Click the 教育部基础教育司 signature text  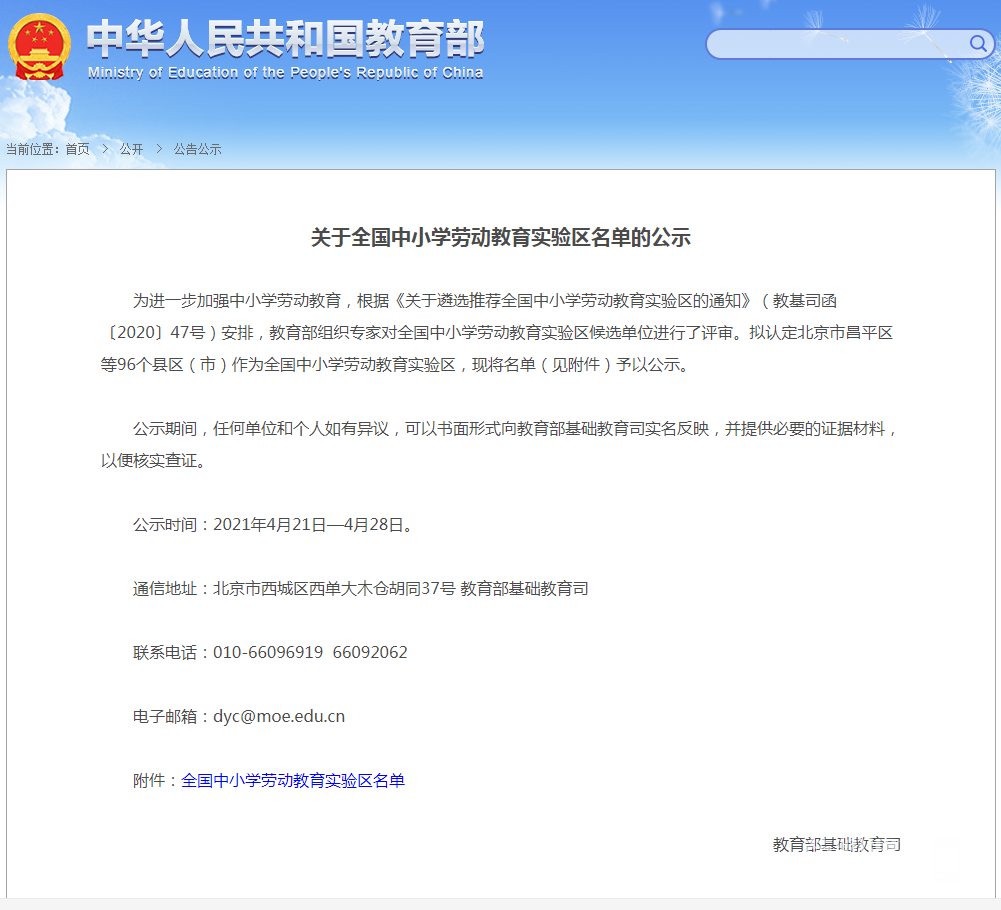point(836,844)
